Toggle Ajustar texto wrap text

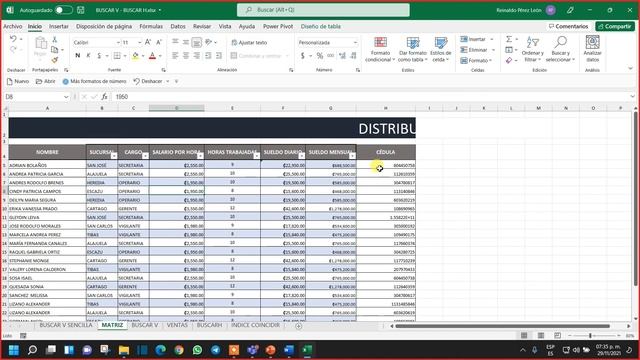pos(249,42)
